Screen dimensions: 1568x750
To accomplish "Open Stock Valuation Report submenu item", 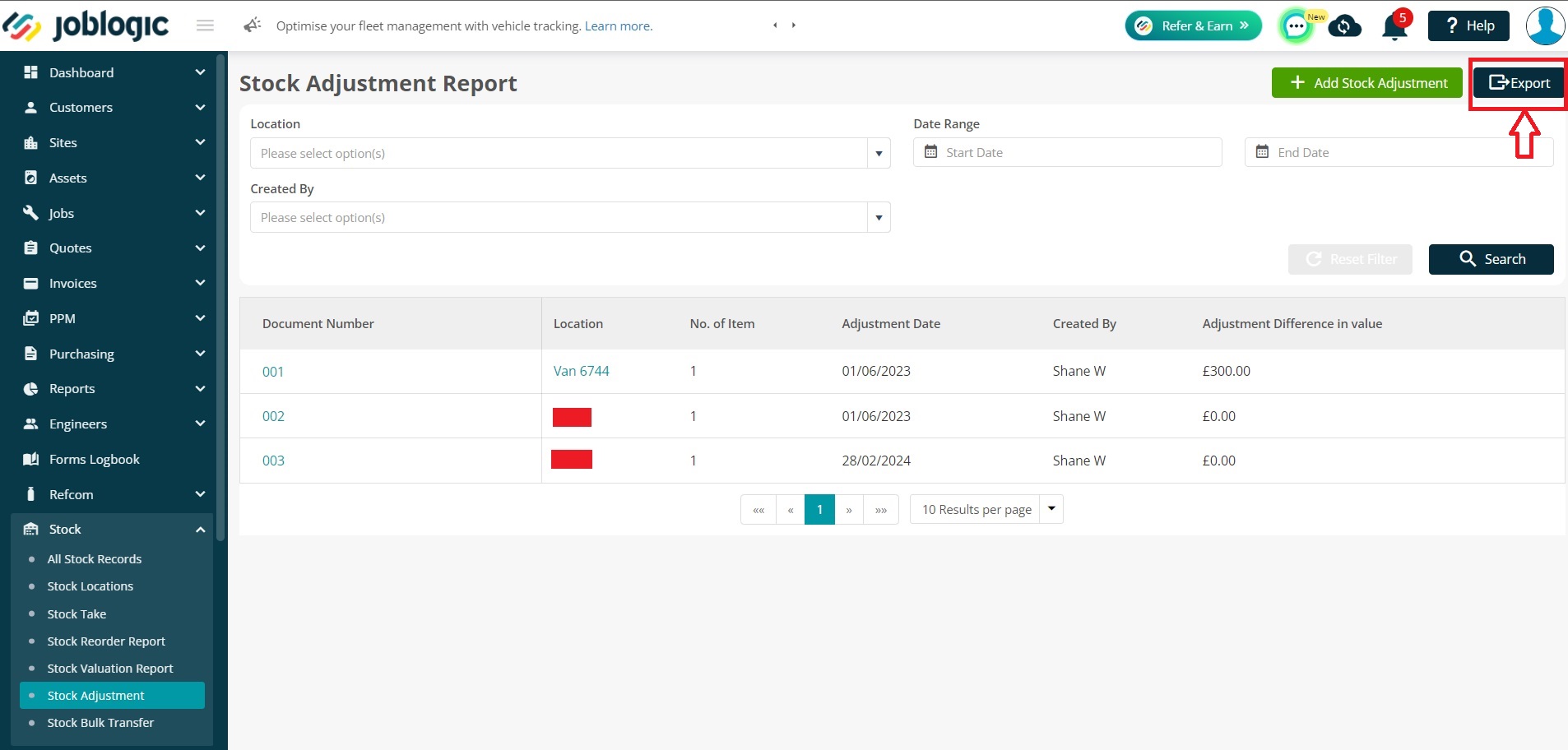I will [x=110, y=669].
